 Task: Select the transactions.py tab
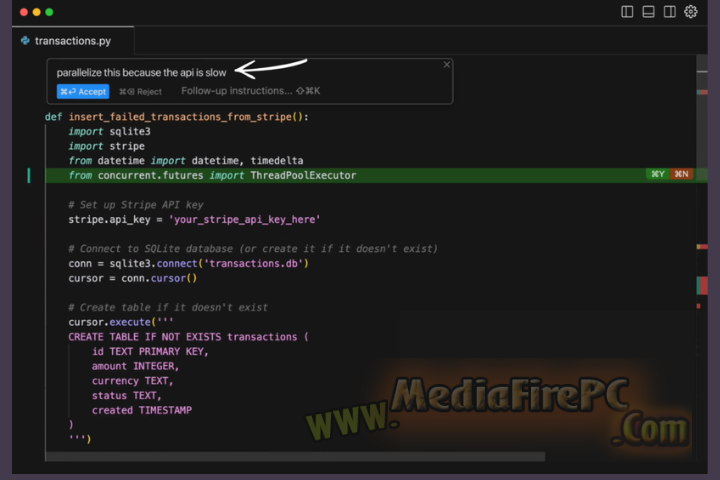(x=73, y=41)
